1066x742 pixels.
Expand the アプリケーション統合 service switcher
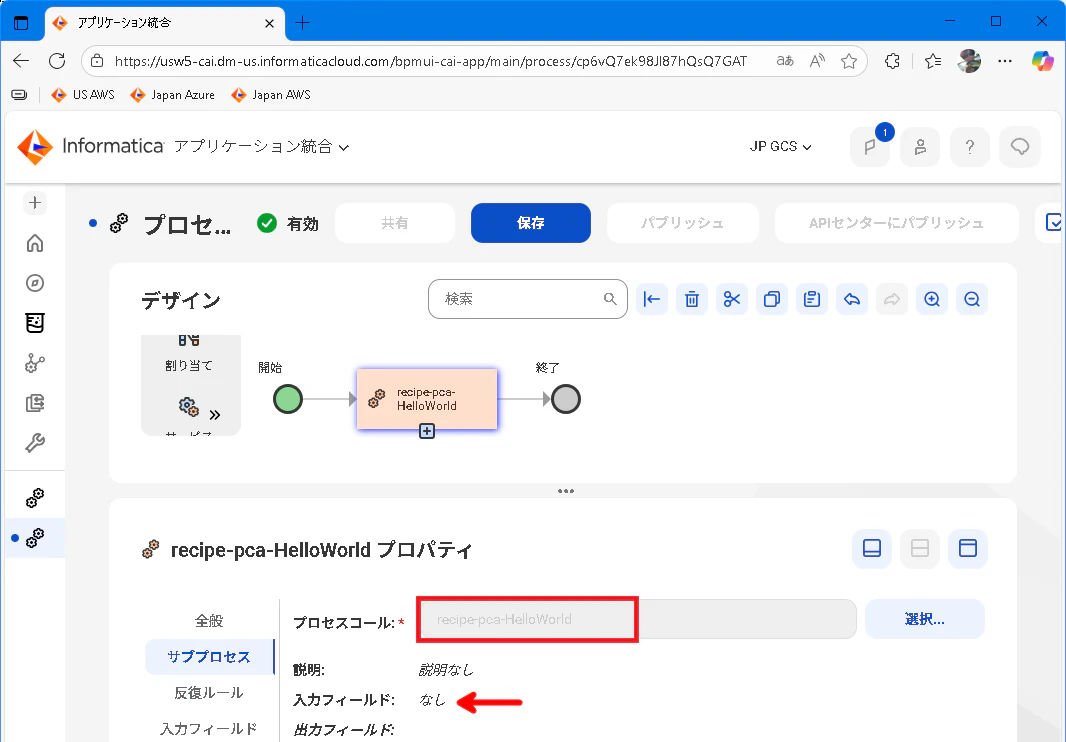262,146
